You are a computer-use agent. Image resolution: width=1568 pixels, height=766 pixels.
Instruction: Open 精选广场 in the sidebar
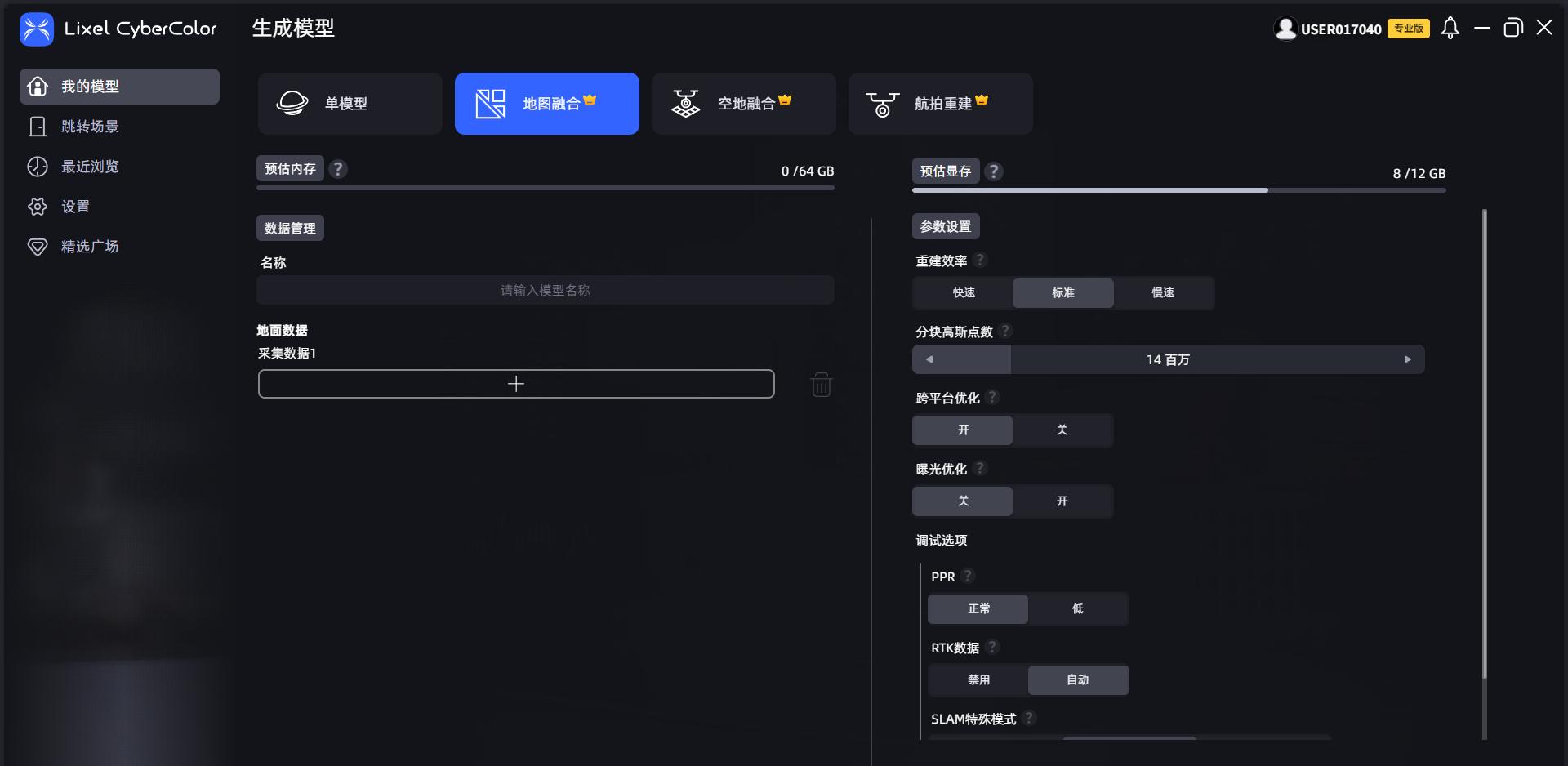tap(119, 247)
